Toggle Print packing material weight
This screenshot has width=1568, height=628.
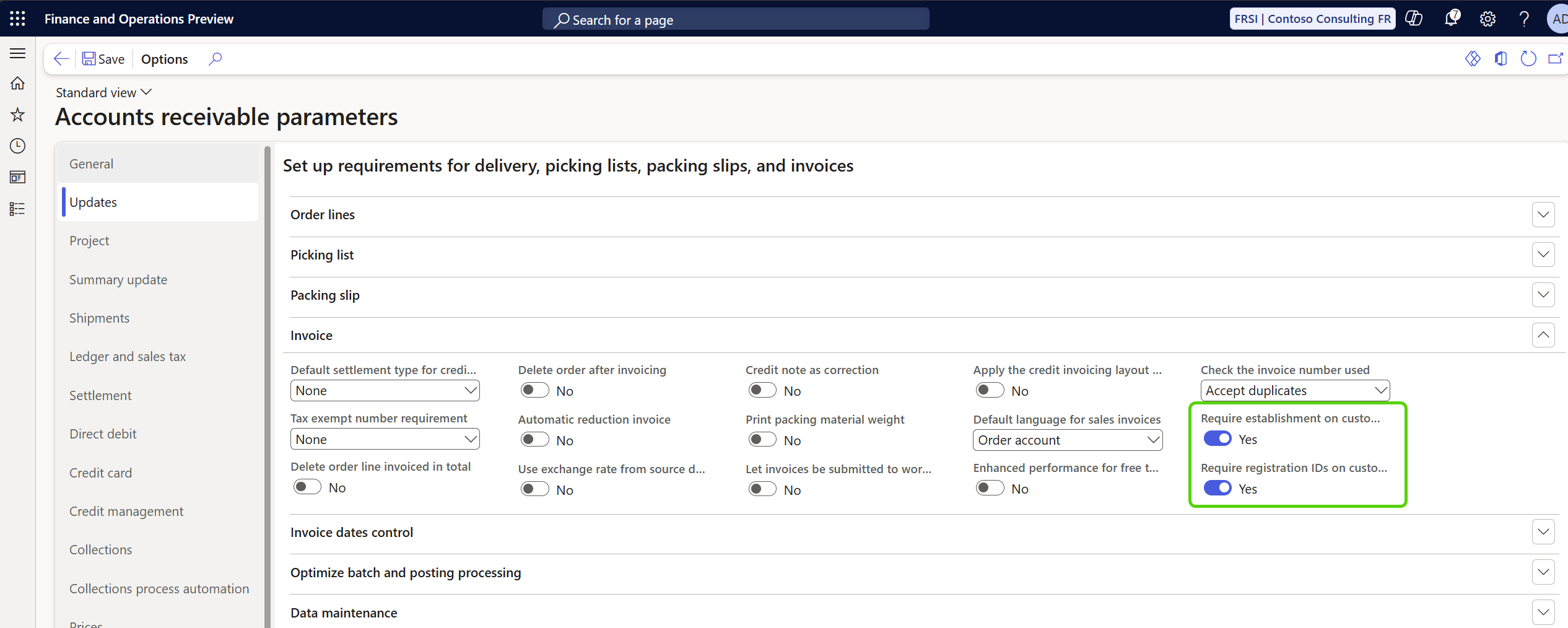(762, 440)
